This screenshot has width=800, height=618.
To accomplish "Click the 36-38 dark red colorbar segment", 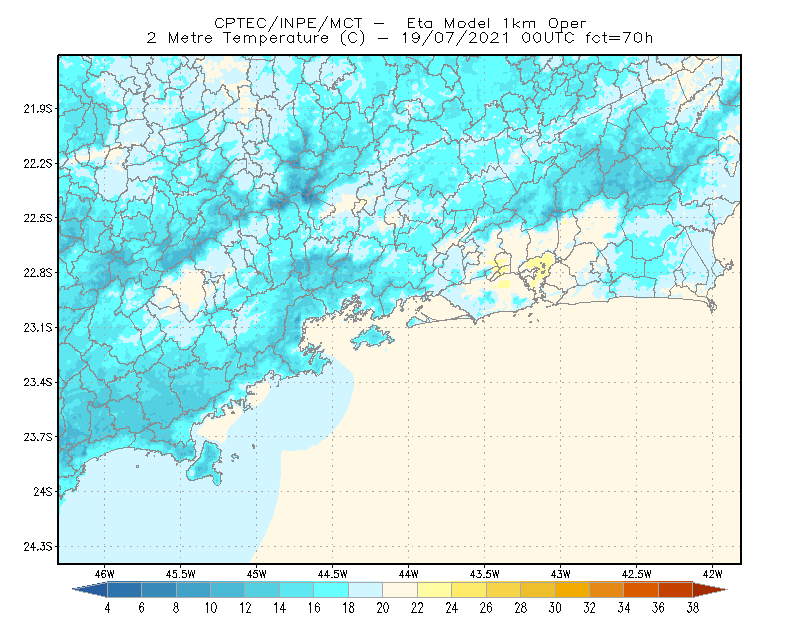I will [x=676, y=590].
